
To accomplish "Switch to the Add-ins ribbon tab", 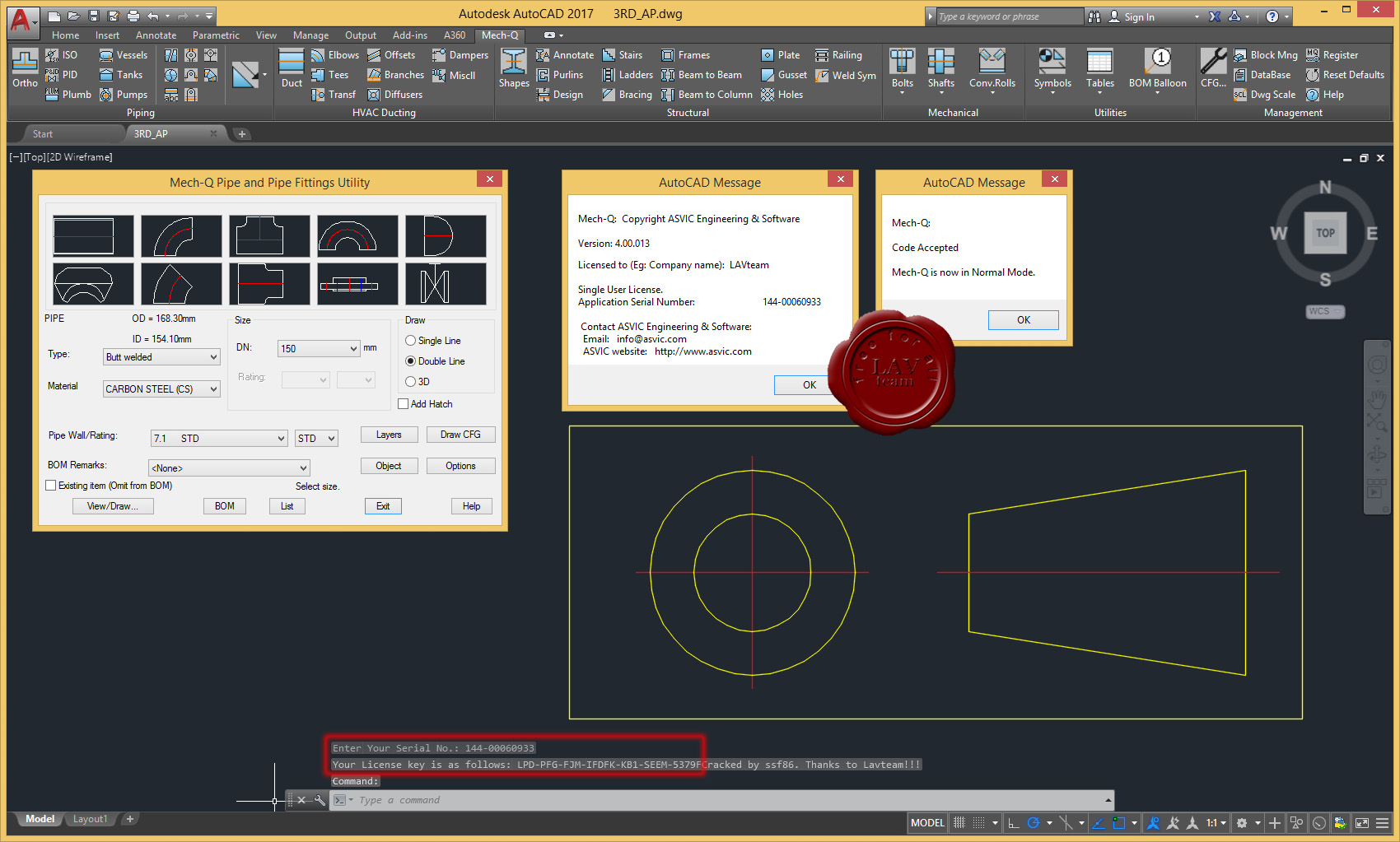I will coord(410,35).
